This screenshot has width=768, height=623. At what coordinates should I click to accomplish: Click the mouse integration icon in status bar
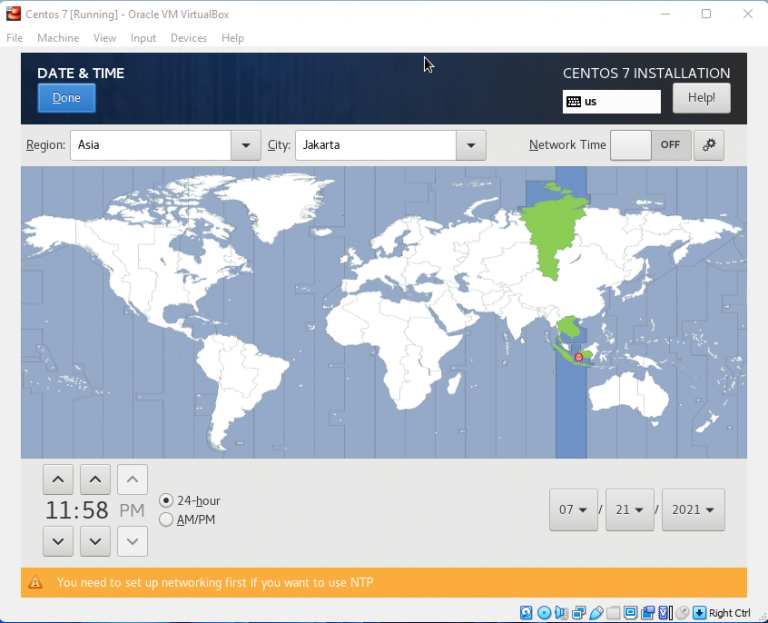[682, 613]
